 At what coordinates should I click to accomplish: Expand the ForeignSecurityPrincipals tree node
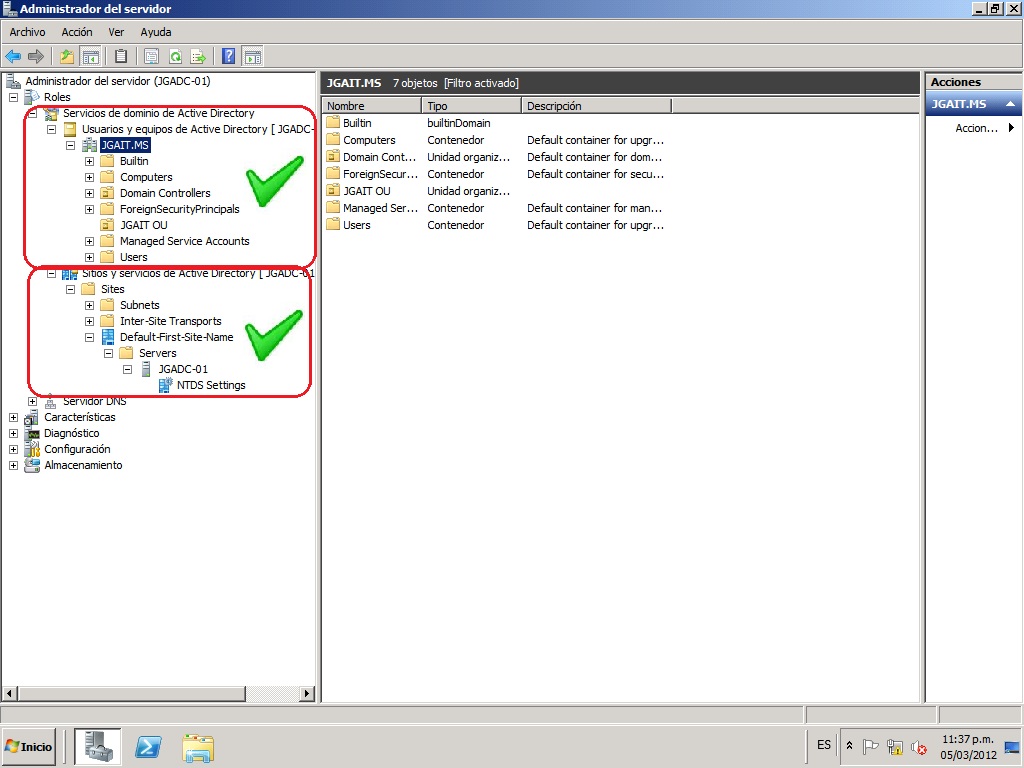click(x=89, y=210)
